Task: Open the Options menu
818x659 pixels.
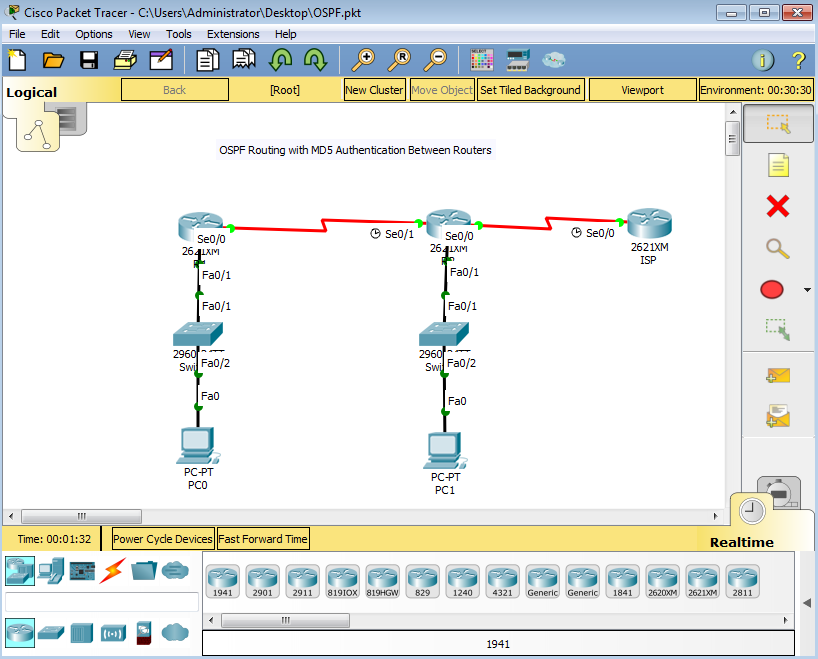Action: pyautogui.click(x=93, y=33)
